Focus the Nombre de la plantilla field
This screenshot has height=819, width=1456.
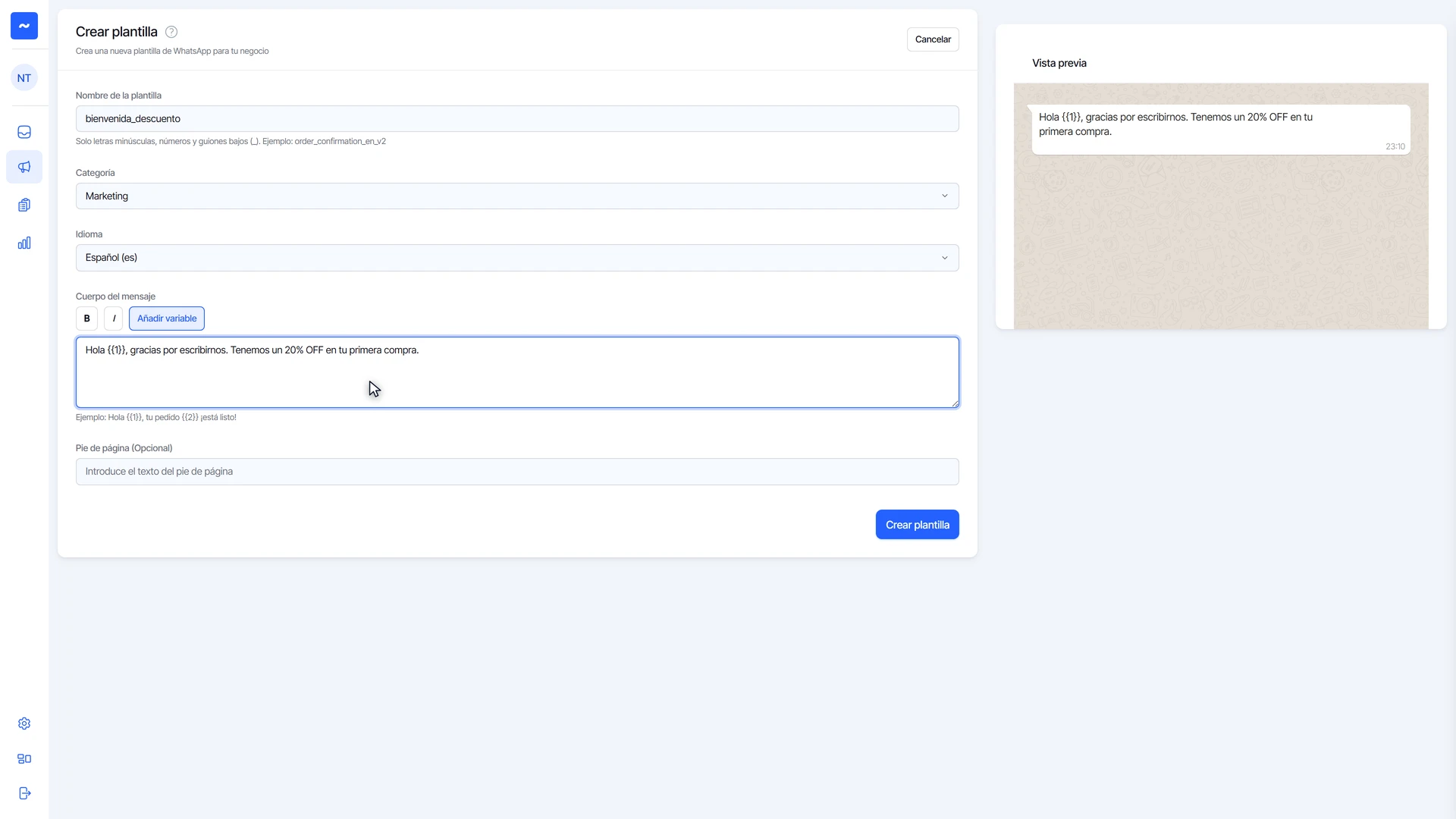pos(517,119)
